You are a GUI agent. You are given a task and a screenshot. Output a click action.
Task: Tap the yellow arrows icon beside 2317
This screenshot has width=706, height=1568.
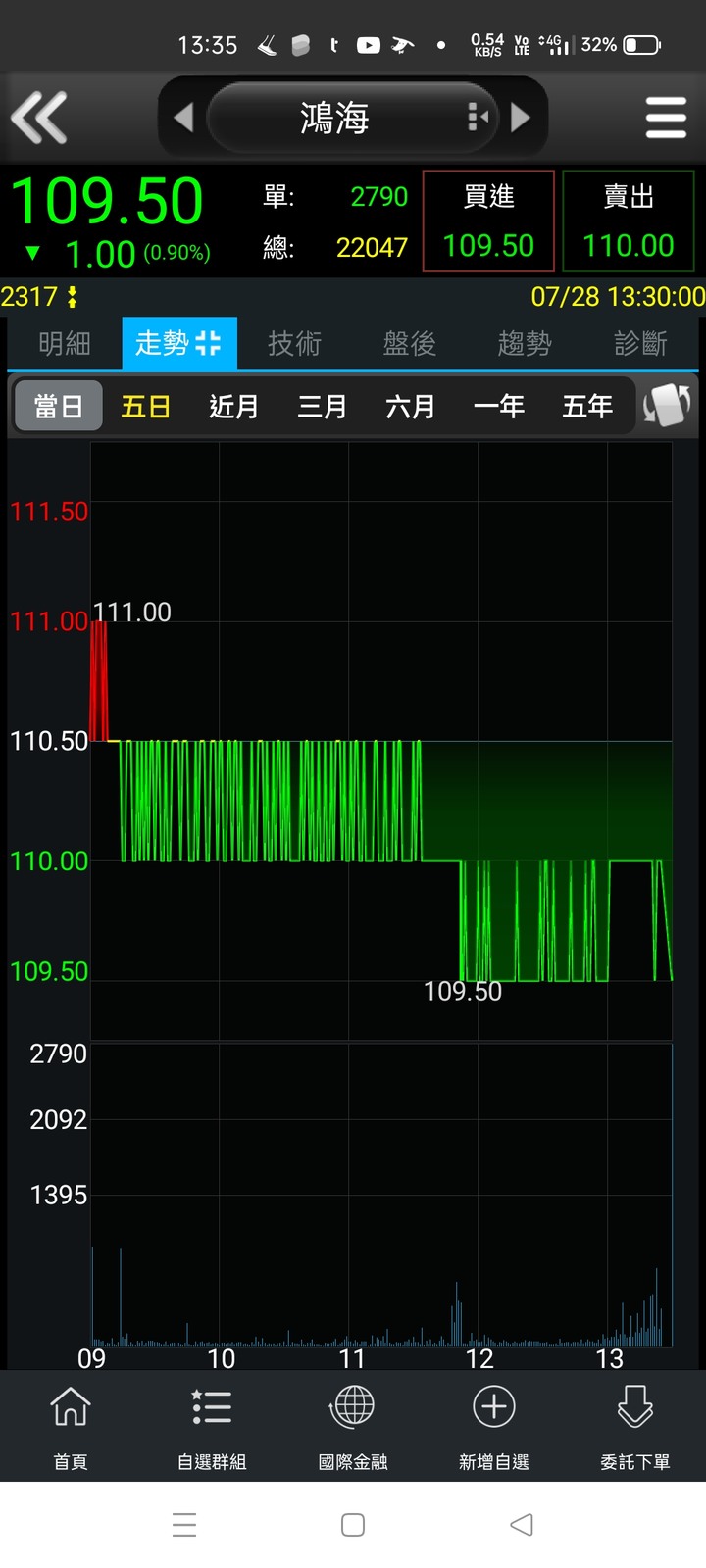click(x=72, y=297)
